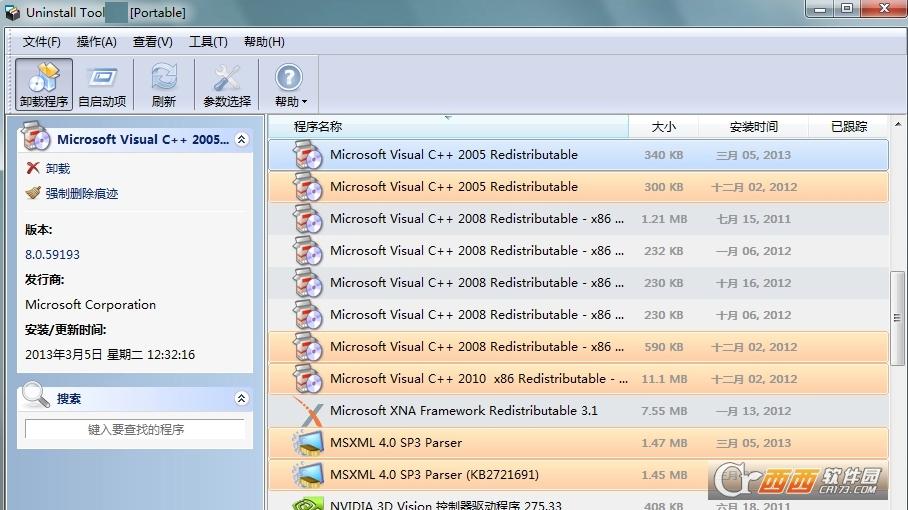Click version value 8.0.59193

coord(52,255)
